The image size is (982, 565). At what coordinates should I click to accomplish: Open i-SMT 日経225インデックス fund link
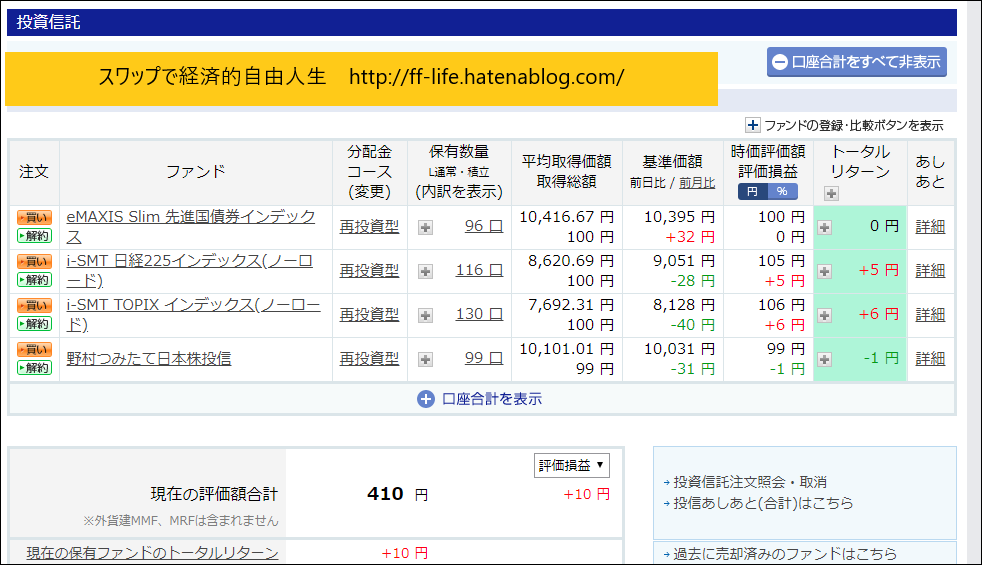pyautogui.click(x=190, y=271)
